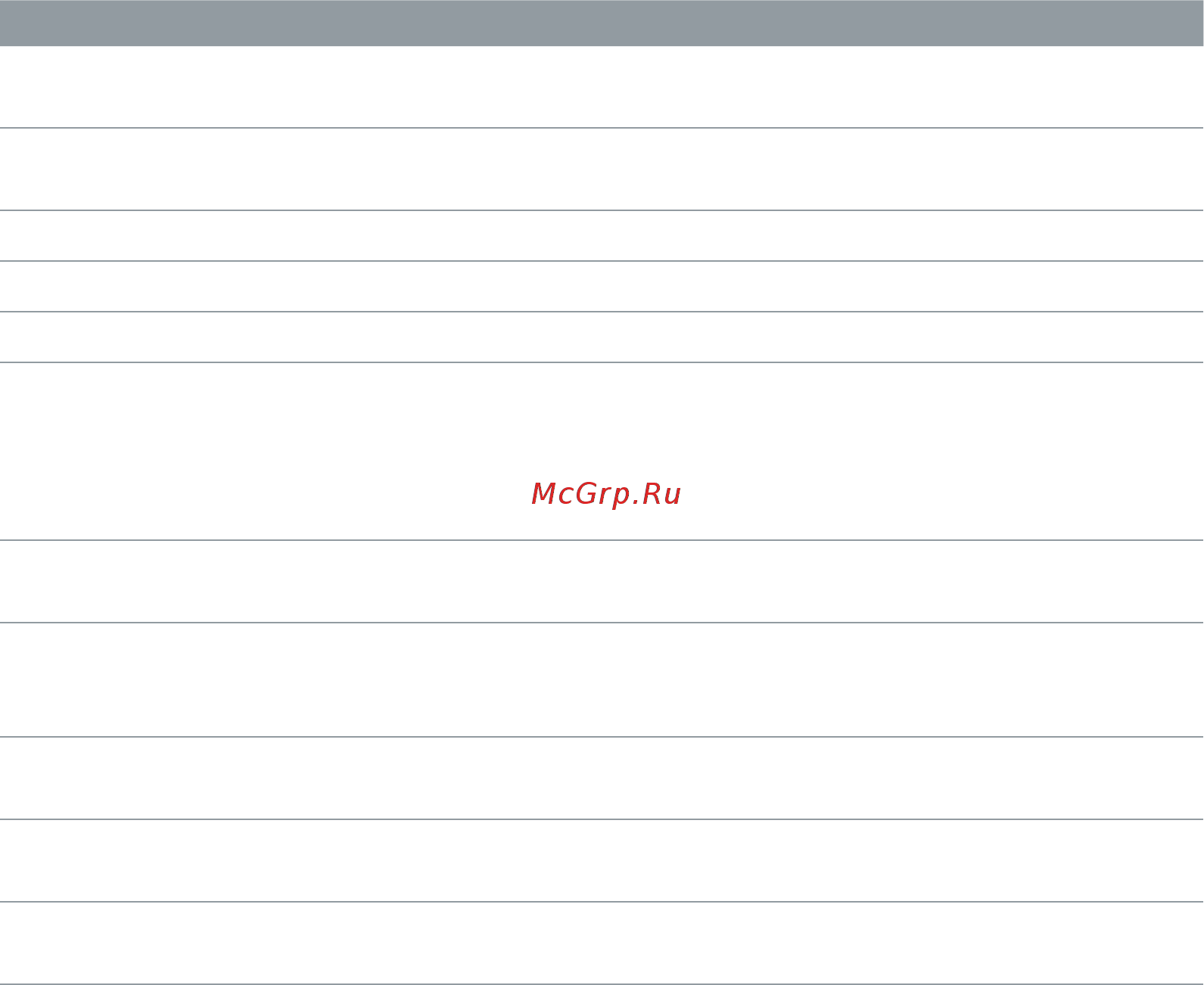Select the third-from-last blank table row

pos(602,778)
